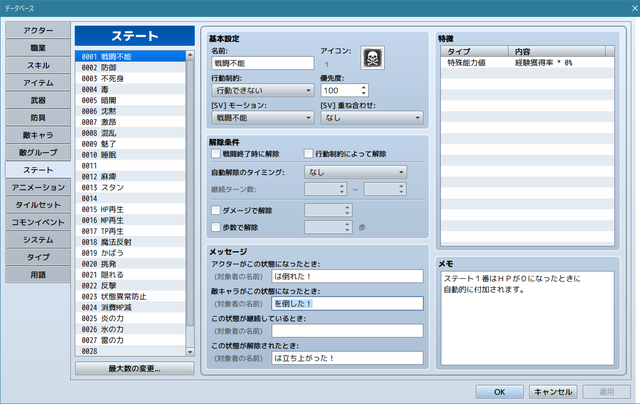Click the enemy message field を倒した！
640x404 pixels.
pyautogui.click(x=347, y=304)
